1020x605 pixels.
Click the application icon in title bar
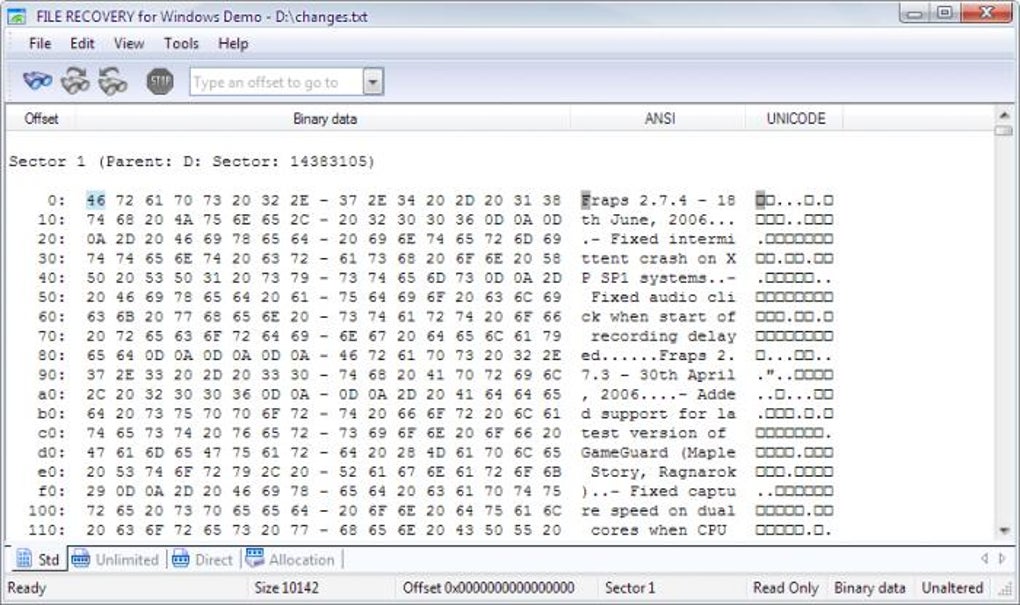tap(16, 16)
